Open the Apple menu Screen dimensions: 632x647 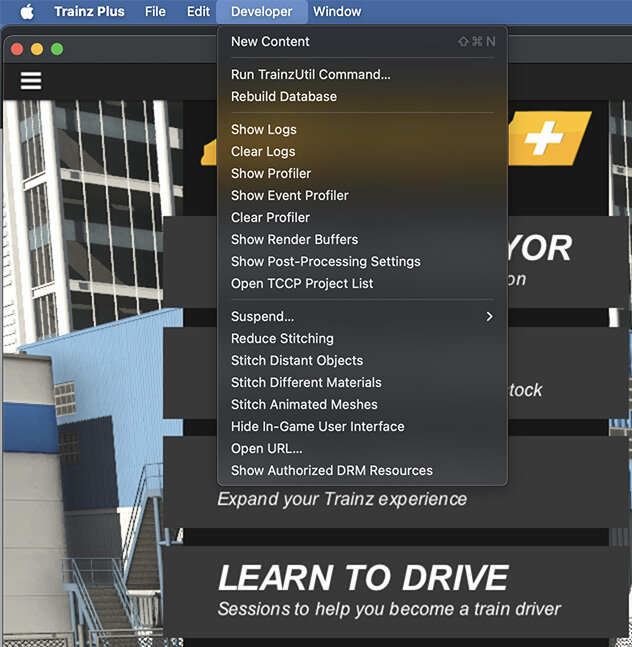point(27,12)
